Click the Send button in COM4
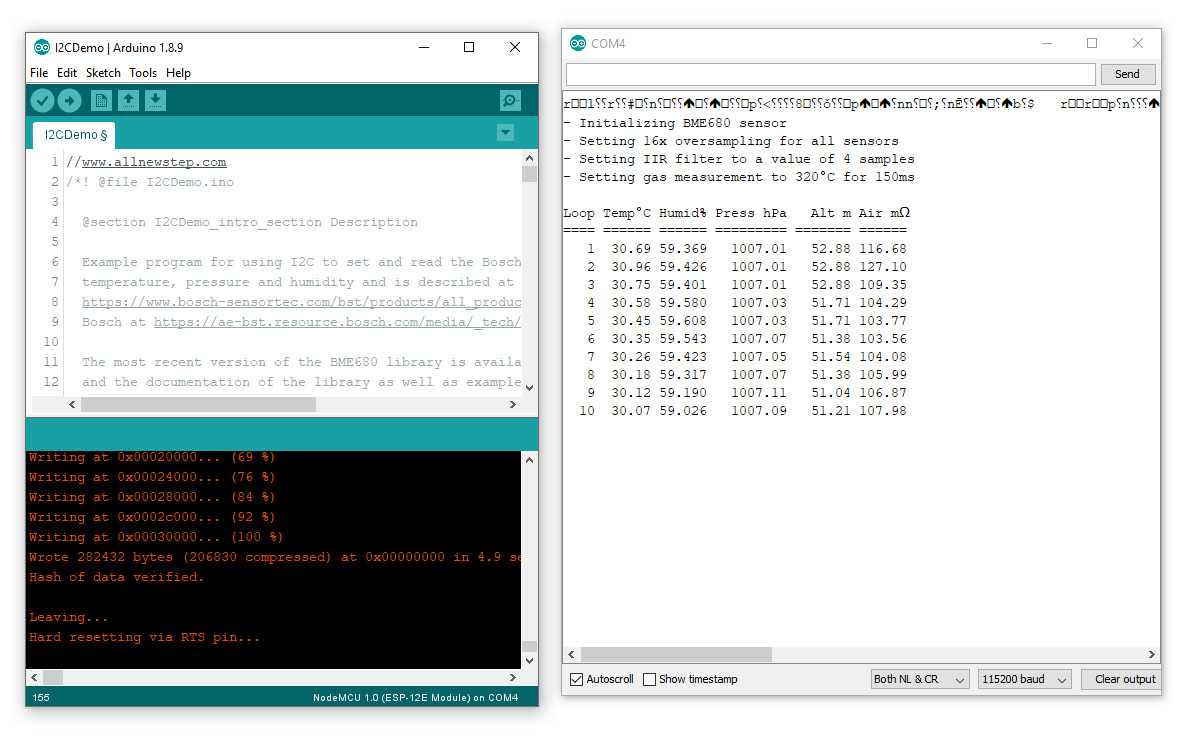This screenshot has height=742, width=1189. click(1127, 74)
